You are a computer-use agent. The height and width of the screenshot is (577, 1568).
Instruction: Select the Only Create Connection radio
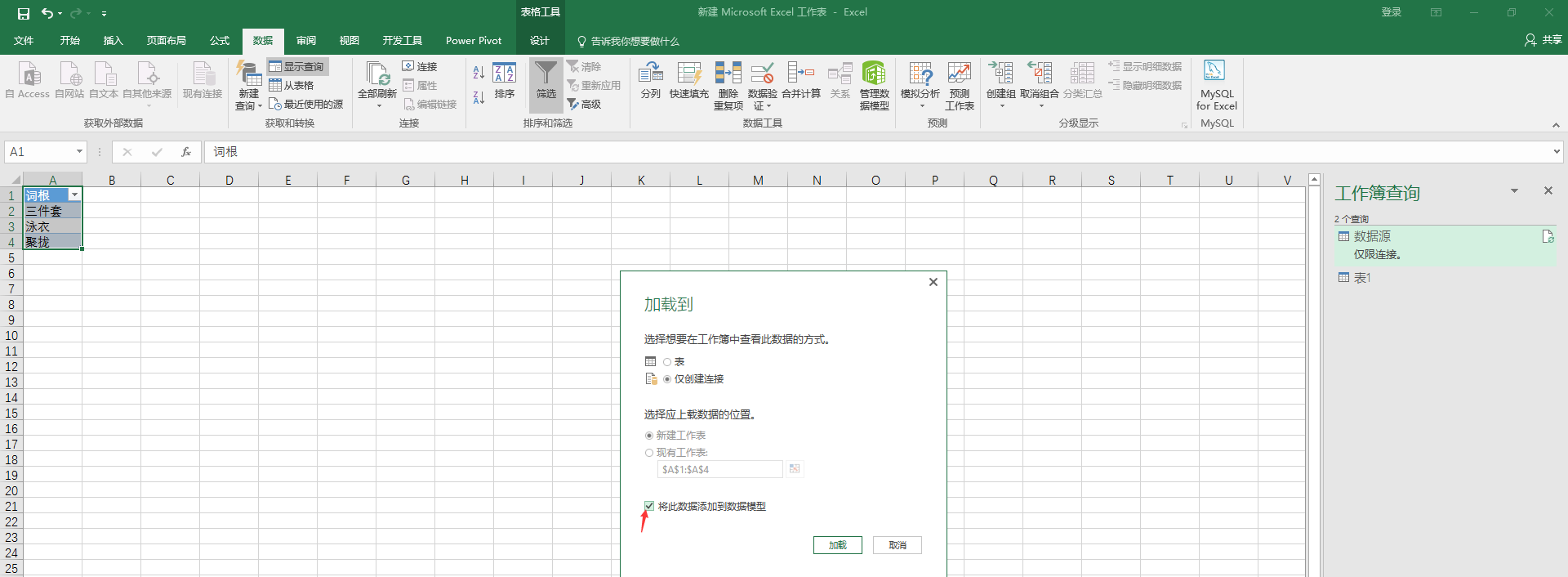click(667, 379)
